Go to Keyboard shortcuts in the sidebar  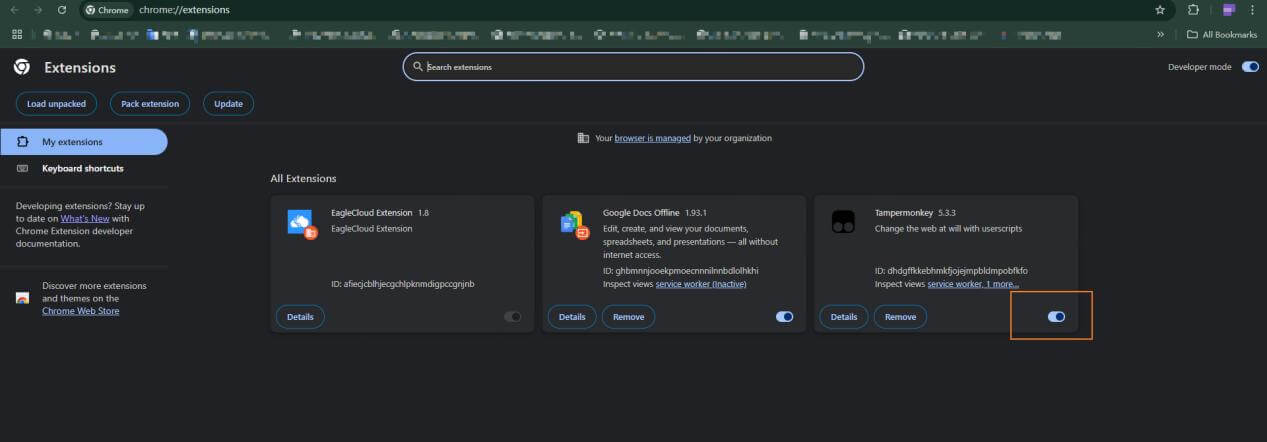pos(82,169)
